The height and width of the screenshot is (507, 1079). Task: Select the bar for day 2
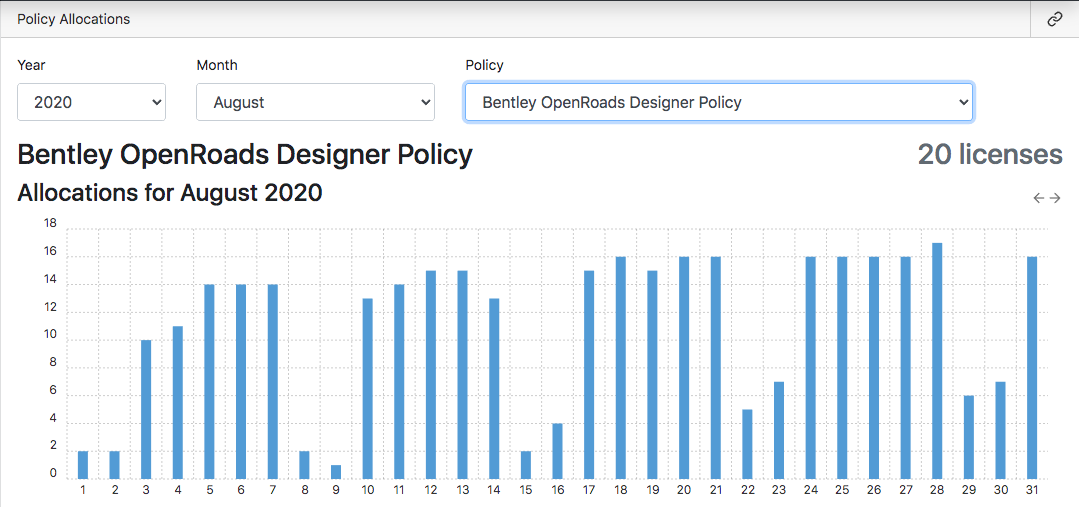(x=115, y=465)
